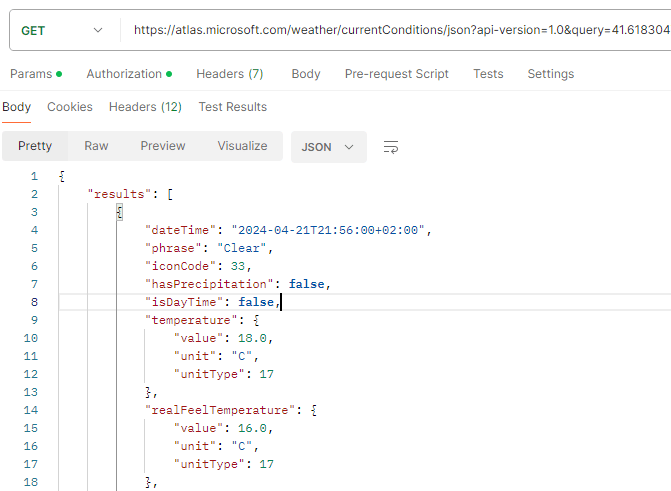
Task: Show the response Cookies tab
Action: 70,107
